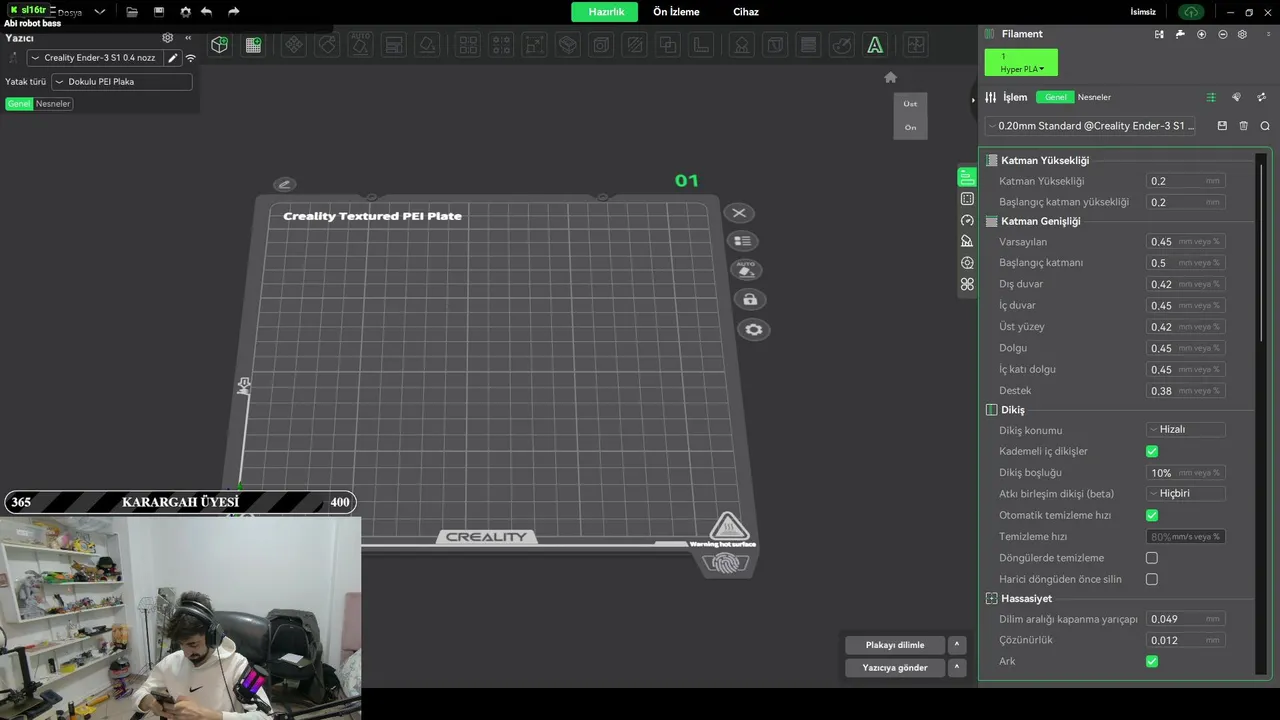Open plate 01 settings gear

(754, 329)
